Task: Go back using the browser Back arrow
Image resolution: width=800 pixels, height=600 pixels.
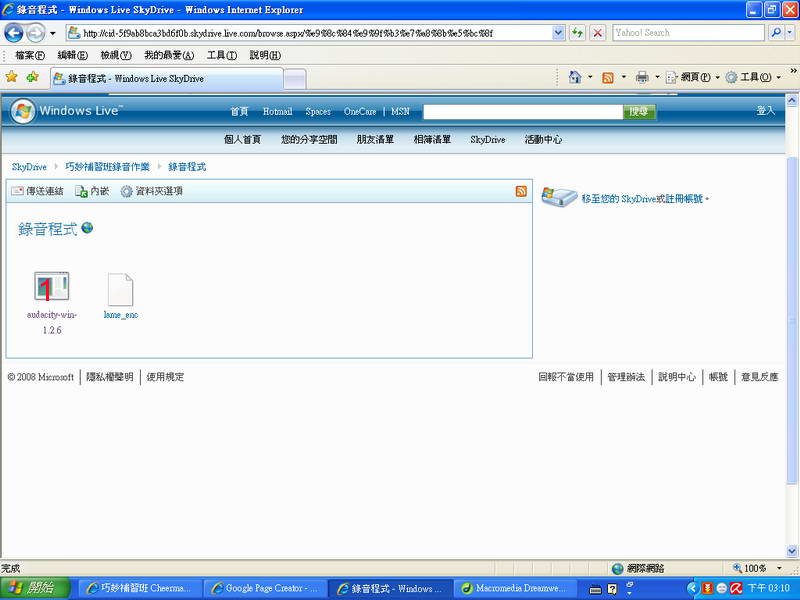Action: (x=14, y=33)
